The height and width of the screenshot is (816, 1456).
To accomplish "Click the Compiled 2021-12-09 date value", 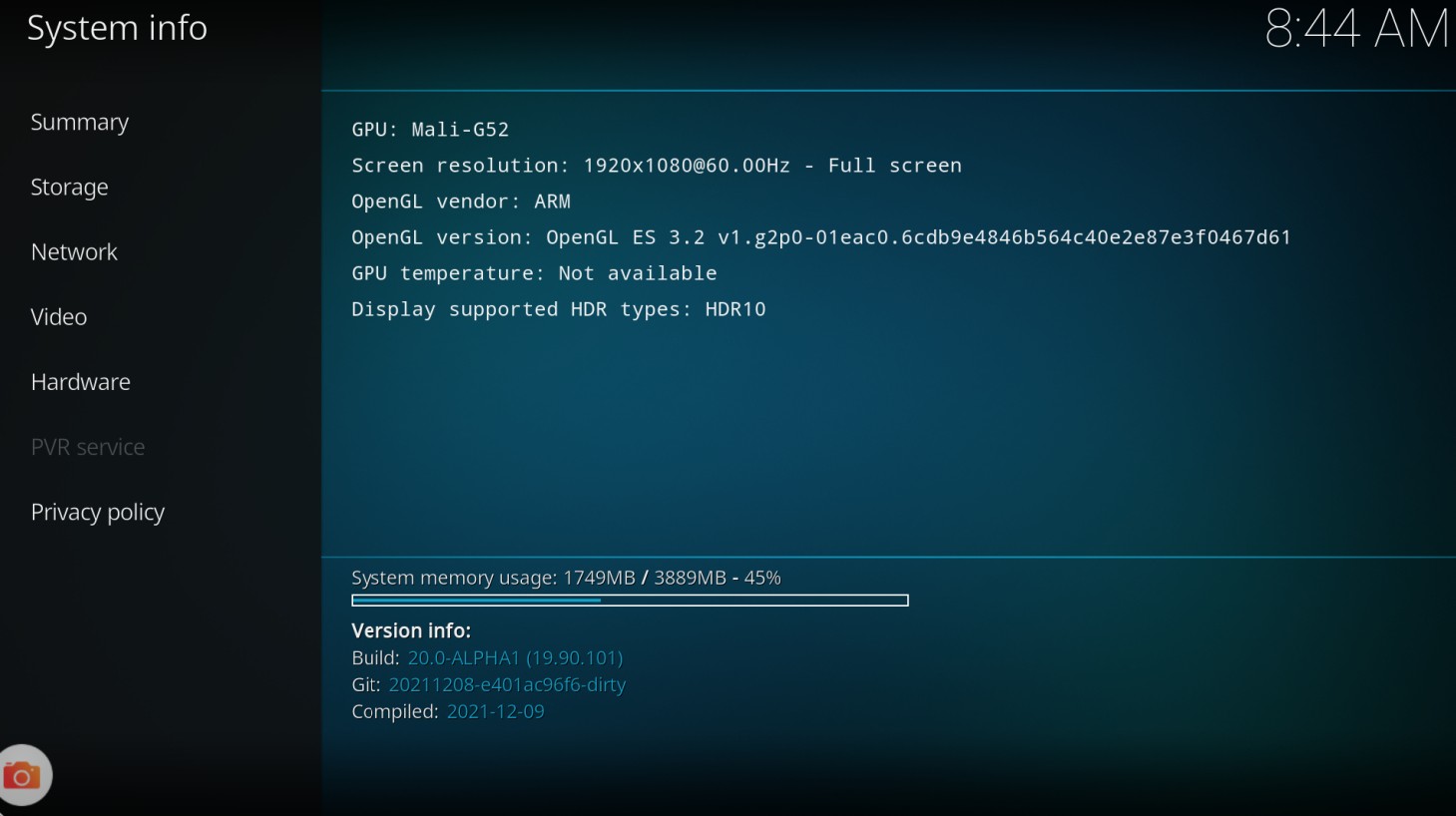I will tap(495, 711).
